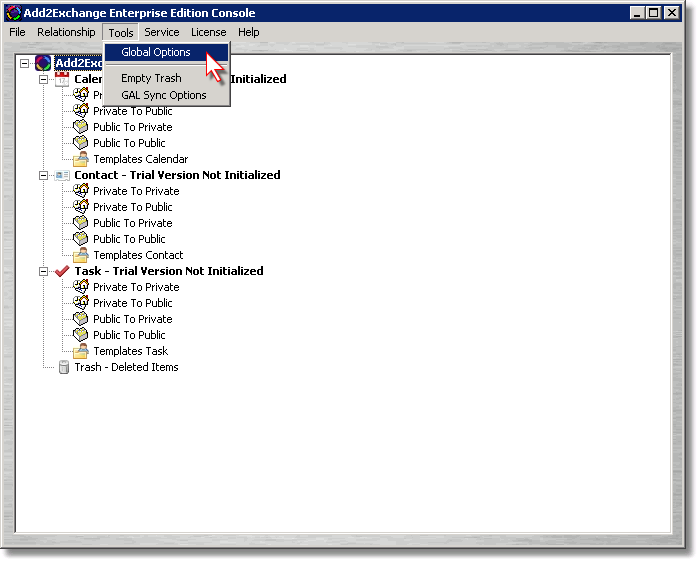The width and height of the screenshot is (698, 561).
Task: Choose Global Options from Tools menu
Action: (166, 52)
